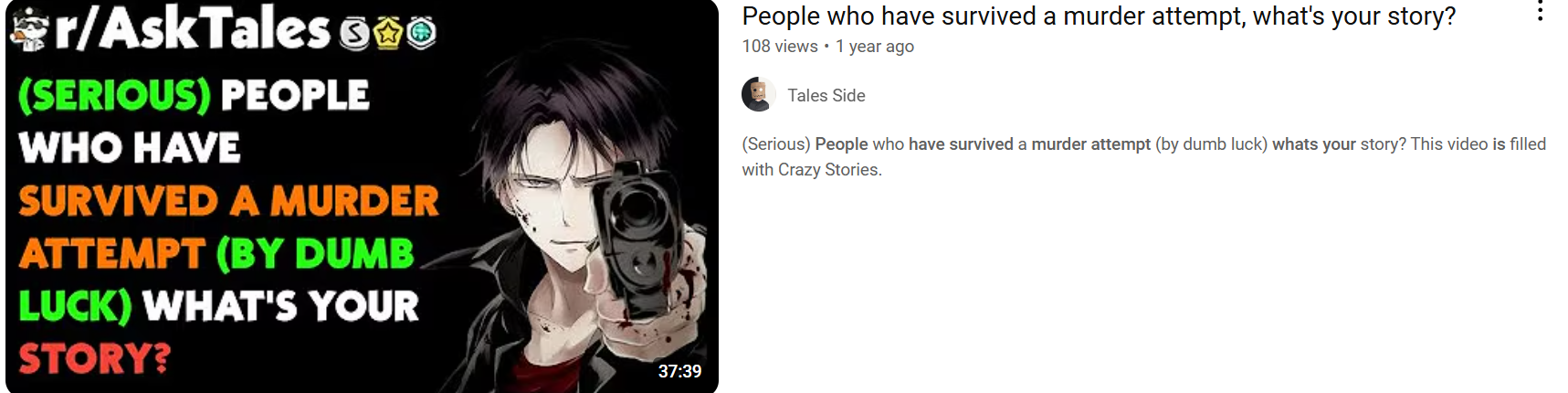Image resolution: width=1568 pixels, height=393 pixels.
Task: Click the video thumbnail with anime character
Action: 362,196
